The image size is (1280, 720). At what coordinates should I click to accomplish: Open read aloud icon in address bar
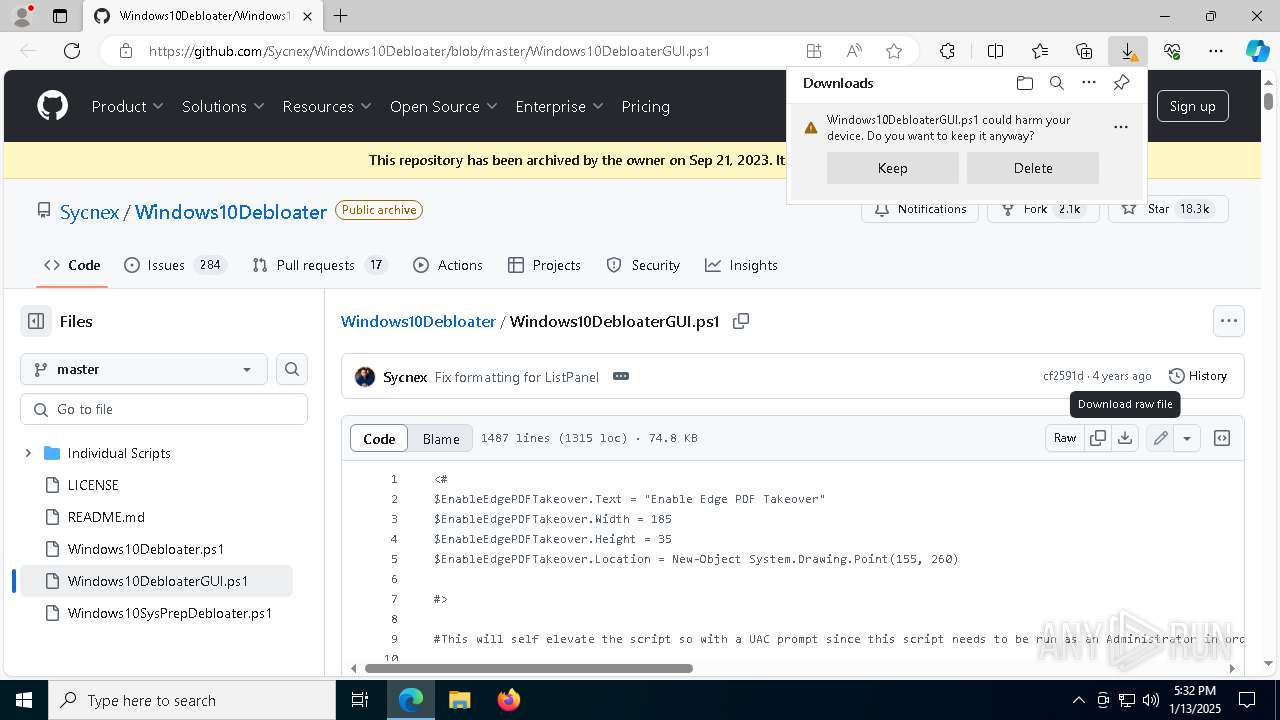[x=854, y=51]
